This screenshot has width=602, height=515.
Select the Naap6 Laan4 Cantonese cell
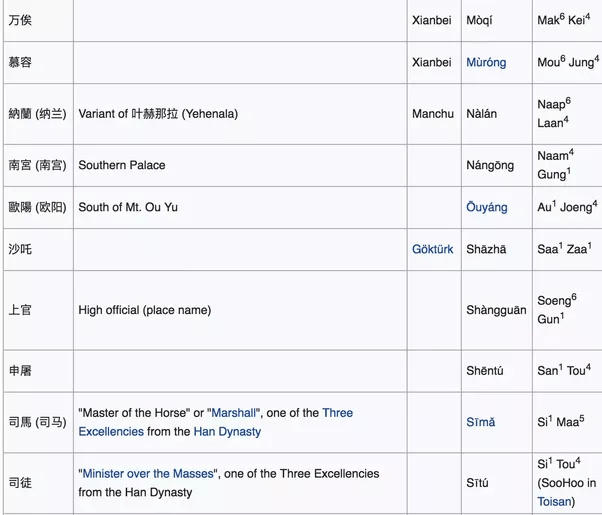[x=567, y=114]
